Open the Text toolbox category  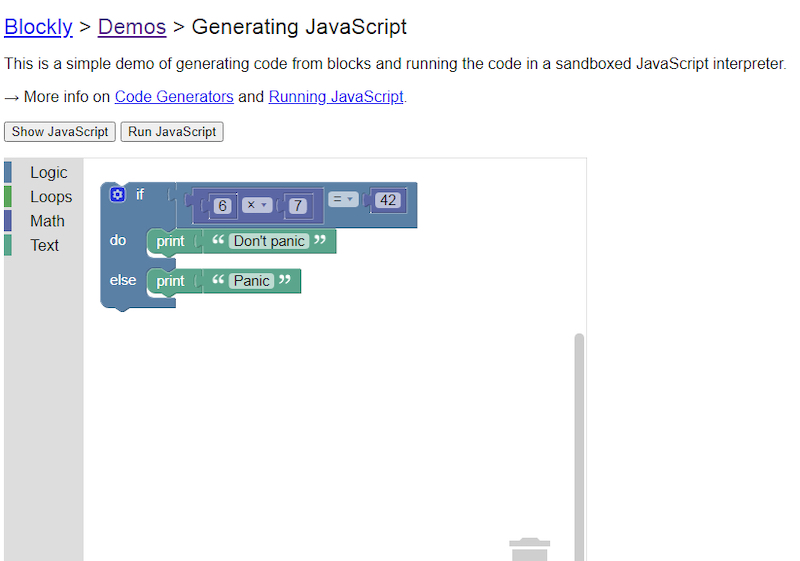click(x=44, y=245)
